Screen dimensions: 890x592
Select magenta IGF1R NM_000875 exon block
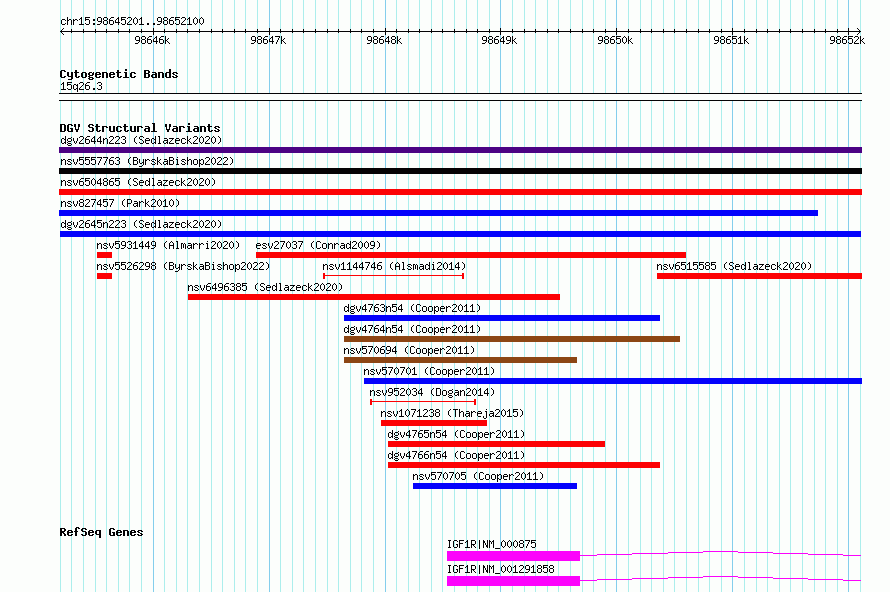point(513,556)
